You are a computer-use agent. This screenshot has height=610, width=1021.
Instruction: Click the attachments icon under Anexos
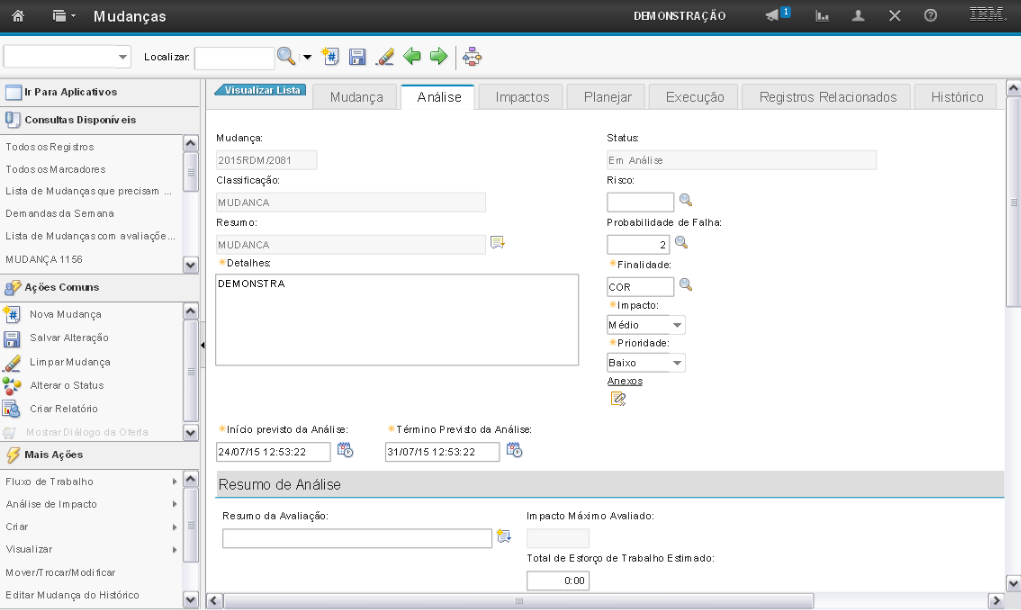[x=618, y=399]
